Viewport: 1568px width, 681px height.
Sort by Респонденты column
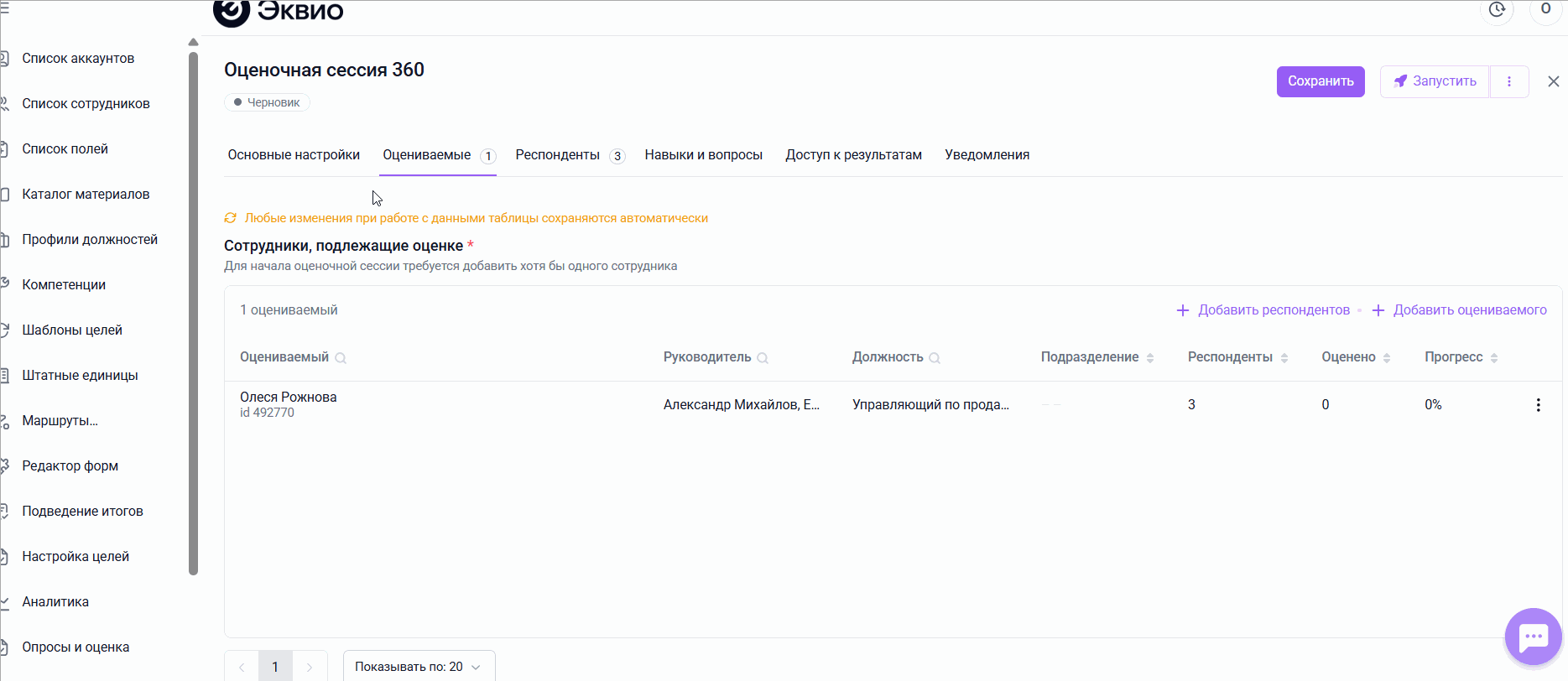[1284, 358]
